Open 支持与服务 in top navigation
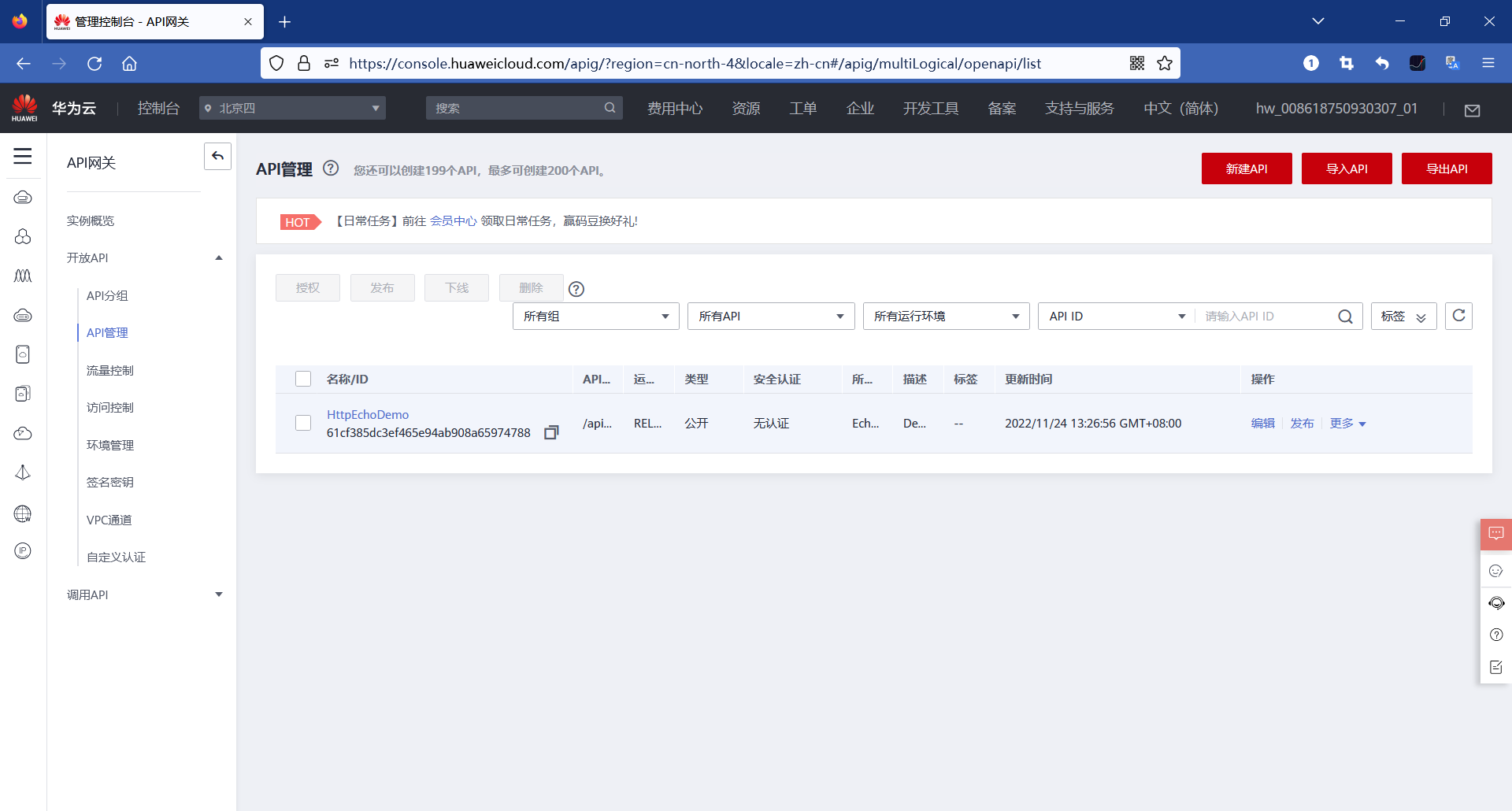 pyautogui.click(x=1080, y=109)
